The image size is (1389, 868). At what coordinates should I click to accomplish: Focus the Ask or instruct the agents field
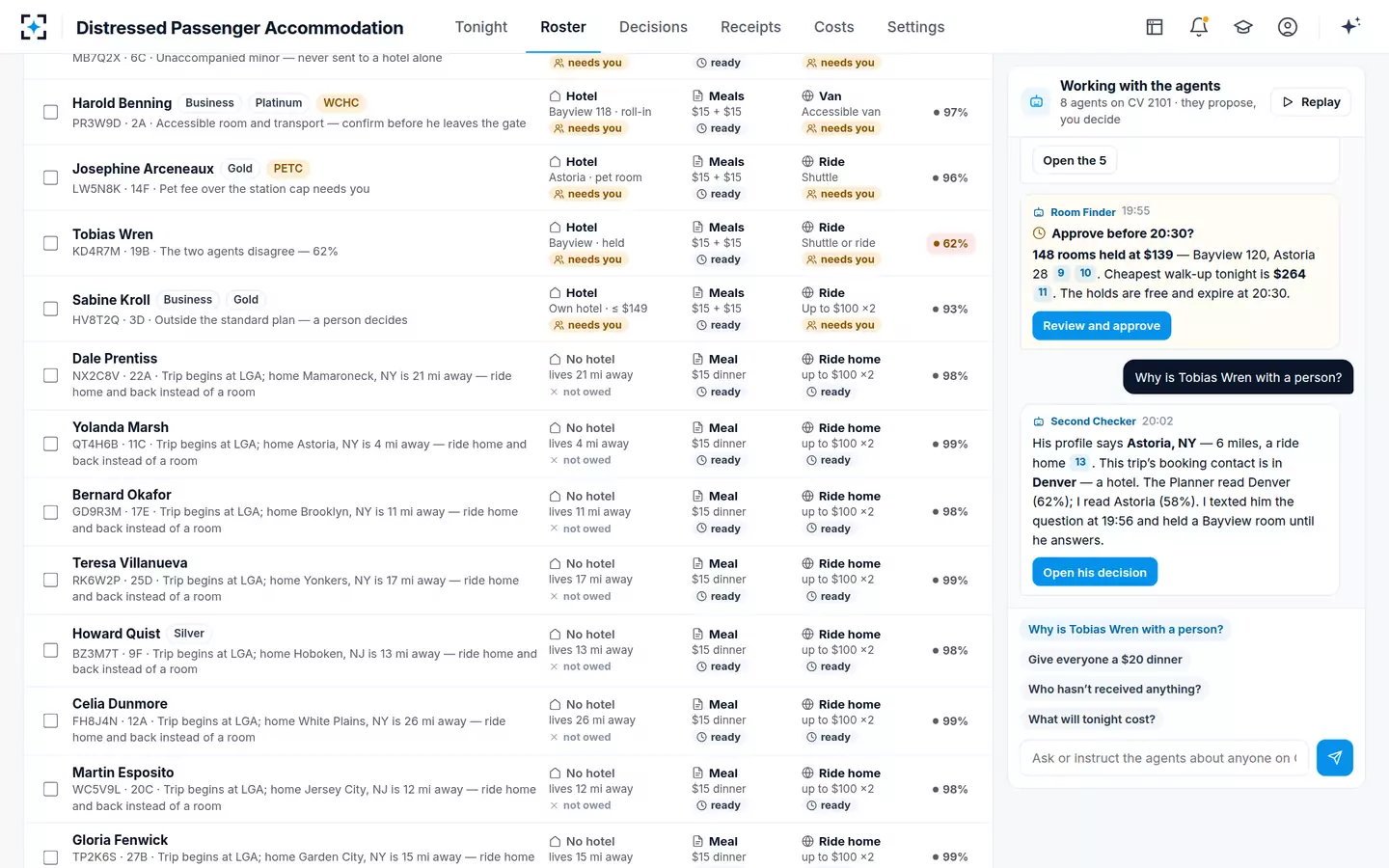point(1164,758)
